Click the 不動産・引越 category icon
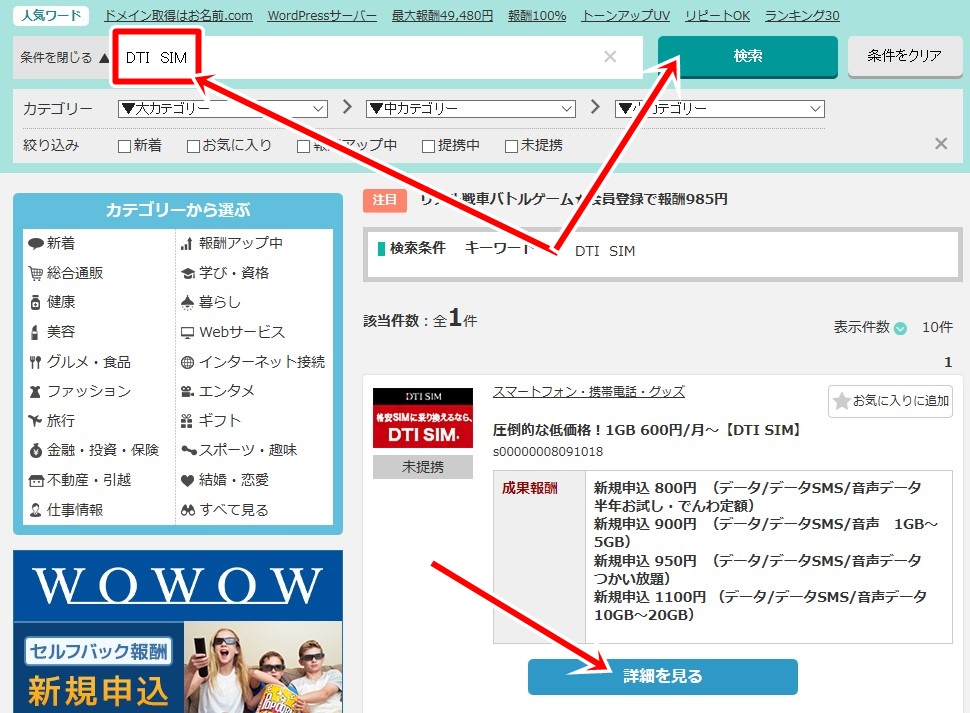The image size is (970, 713). pos(36,480)
